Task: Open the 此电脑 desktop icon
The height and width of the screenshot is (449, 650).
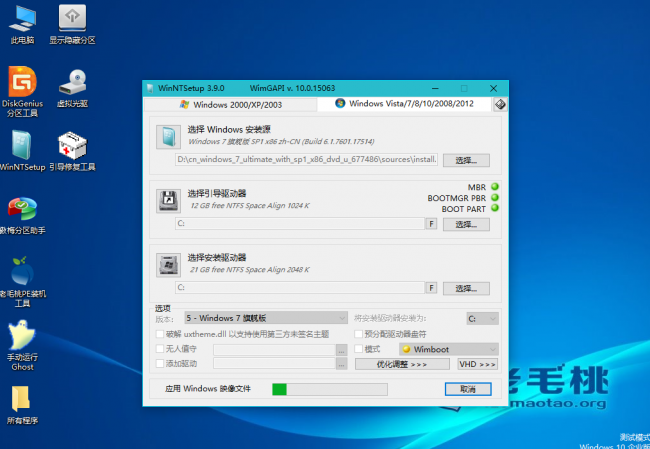Action: click(22, 24)
